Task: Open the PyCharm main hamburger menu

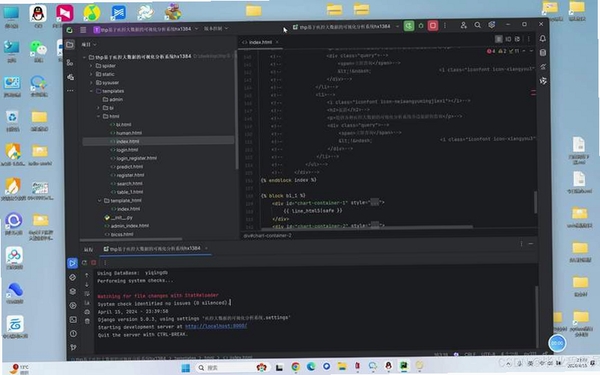Action: coord(83,29)
